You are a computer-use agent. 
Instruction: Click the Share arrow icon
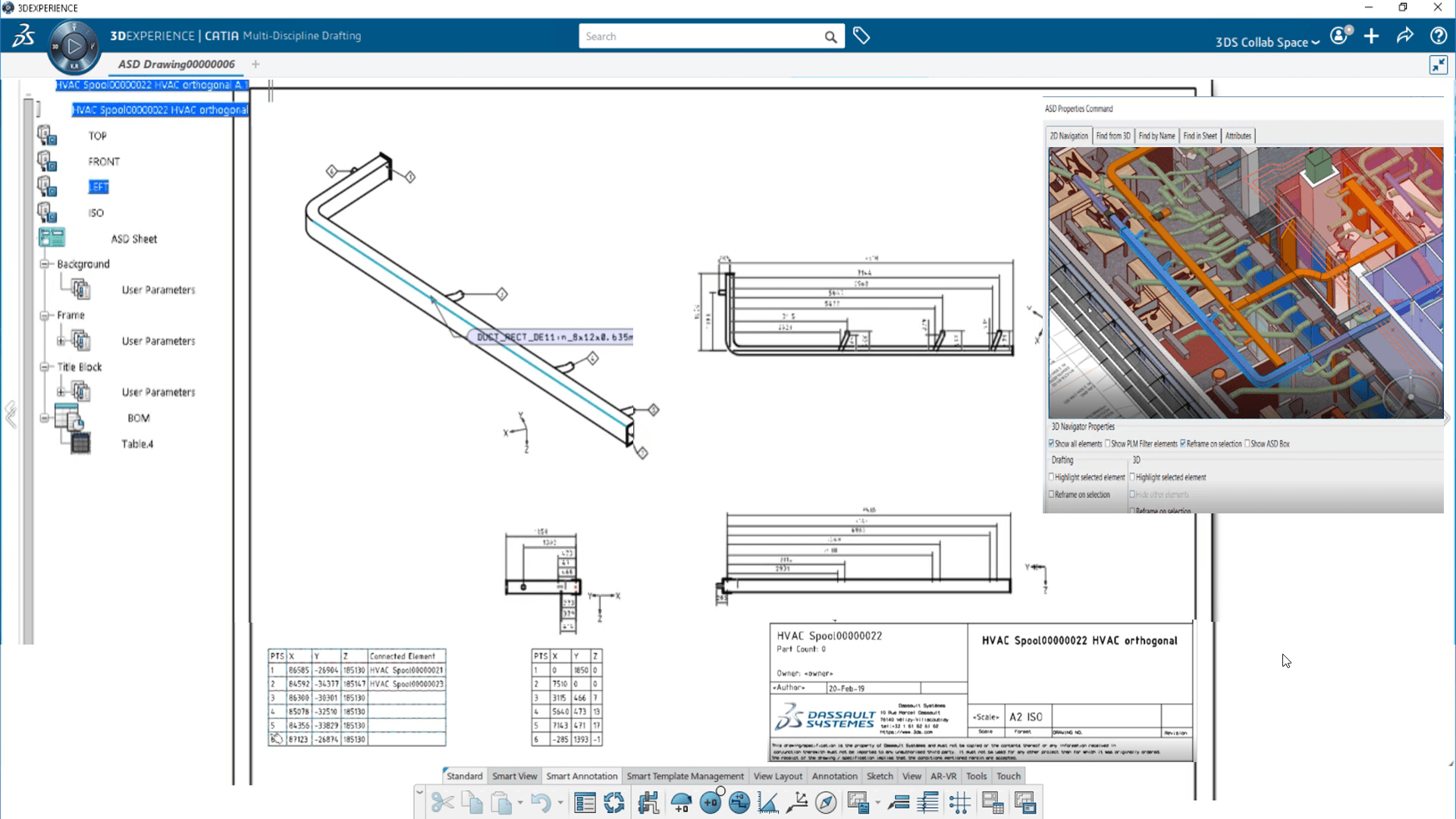(1404, 36)
